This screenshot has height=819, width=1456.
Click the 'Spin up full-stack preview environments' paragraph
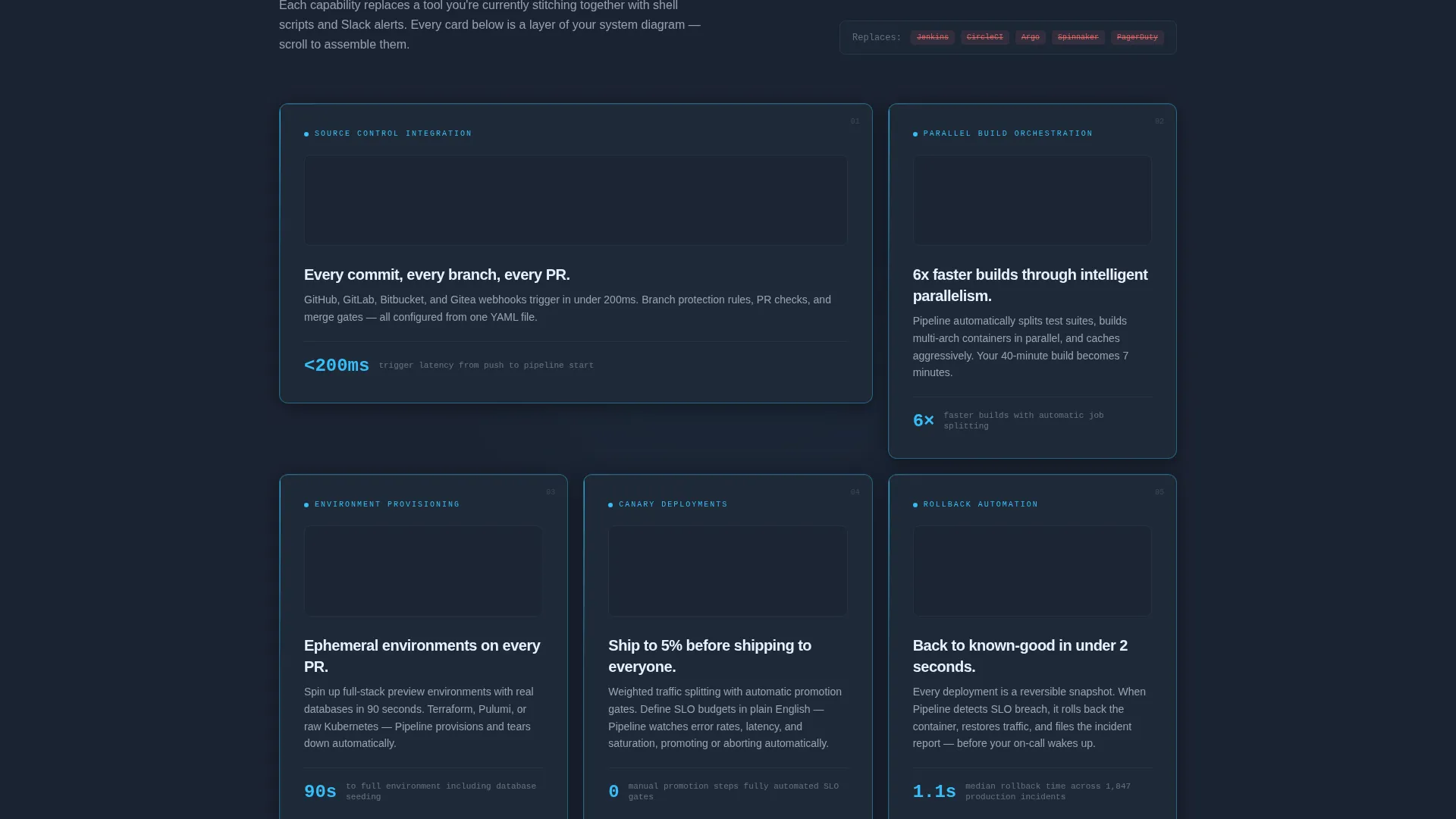click(x=419, y=717)
